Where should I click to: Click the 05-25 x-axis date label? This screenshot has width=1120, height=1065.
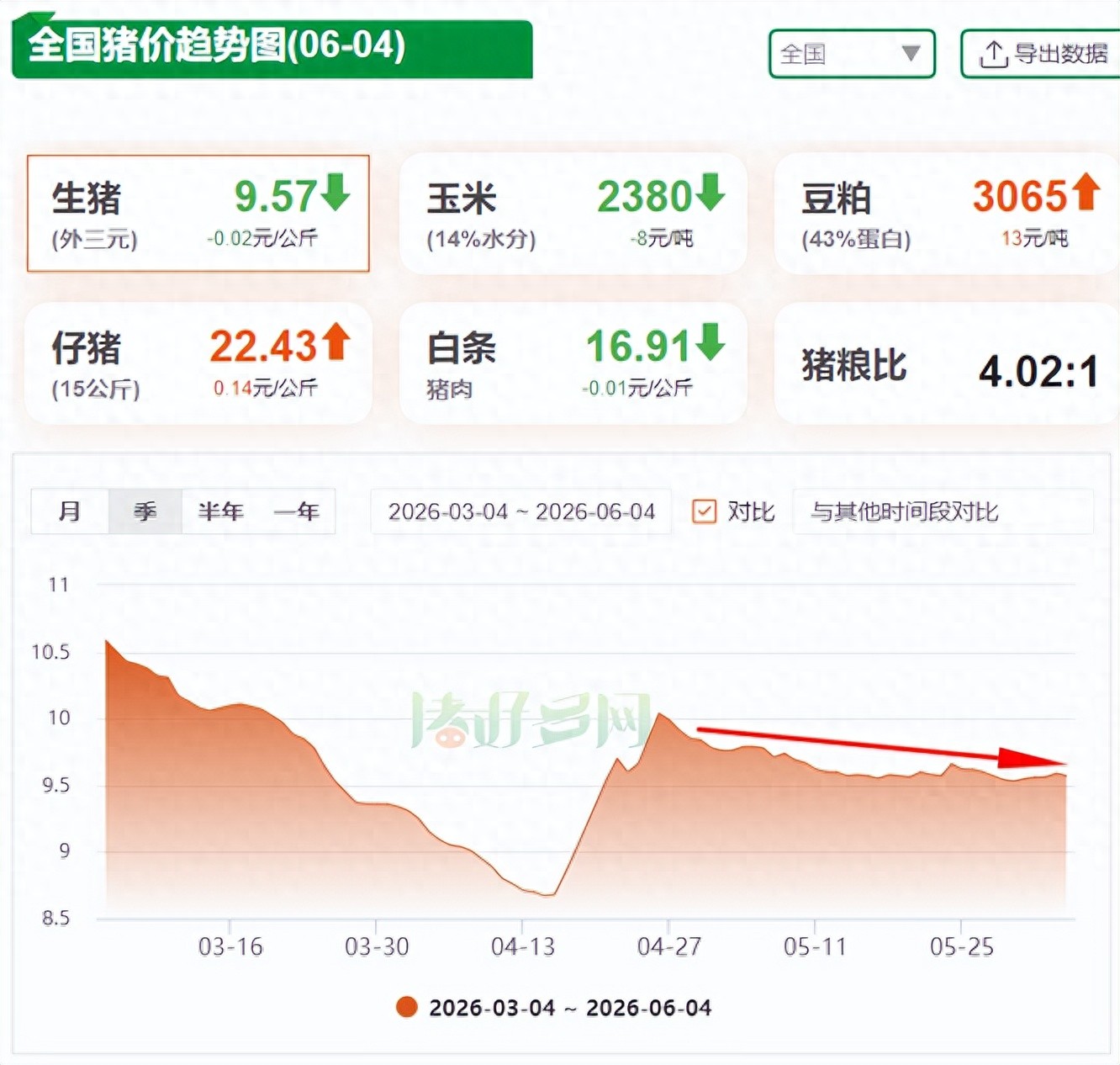[x=962, y=947]
